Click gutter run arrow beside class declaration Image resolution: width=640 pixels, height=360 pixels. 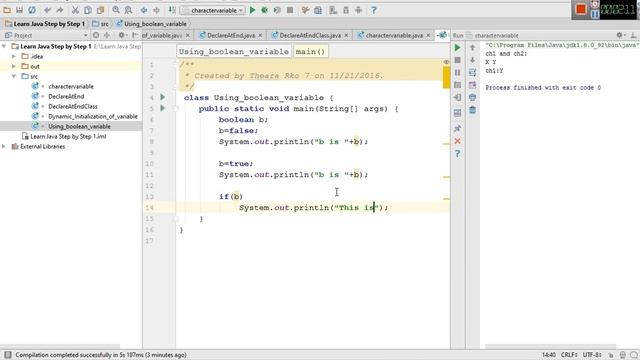click(162, 97)
